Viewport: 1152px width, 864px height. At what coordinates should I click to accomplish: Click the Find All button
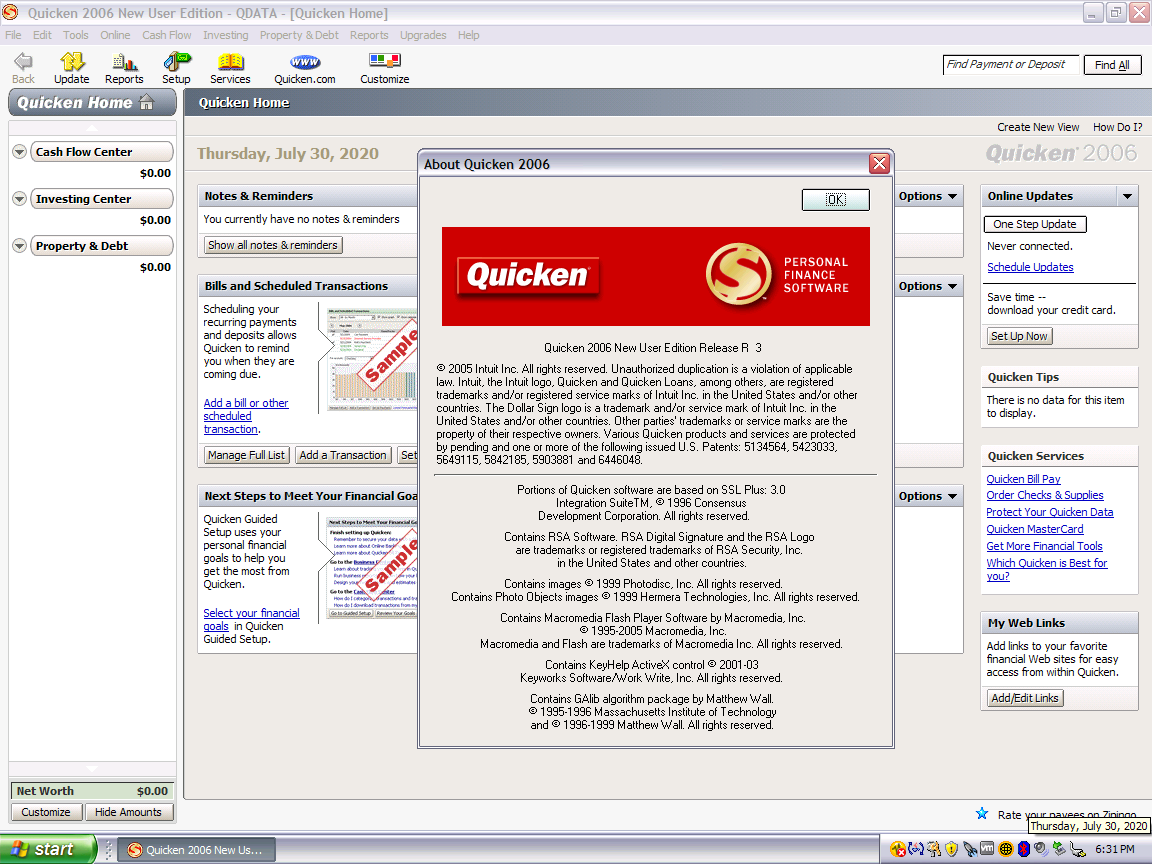1112,65
